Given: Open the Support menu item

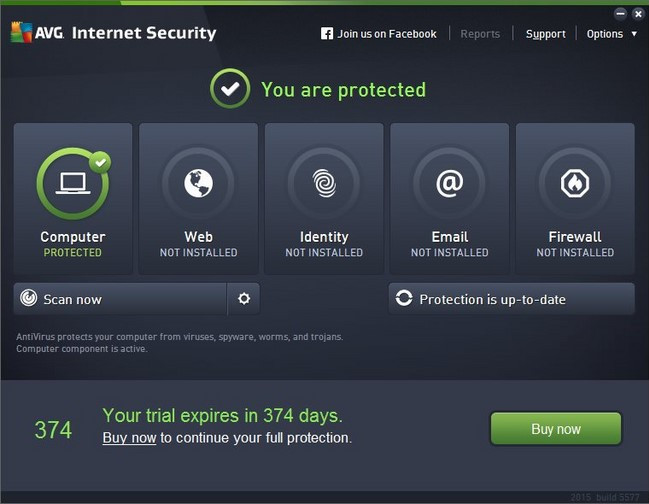Looking at the screenshot, I should point(546,34).
